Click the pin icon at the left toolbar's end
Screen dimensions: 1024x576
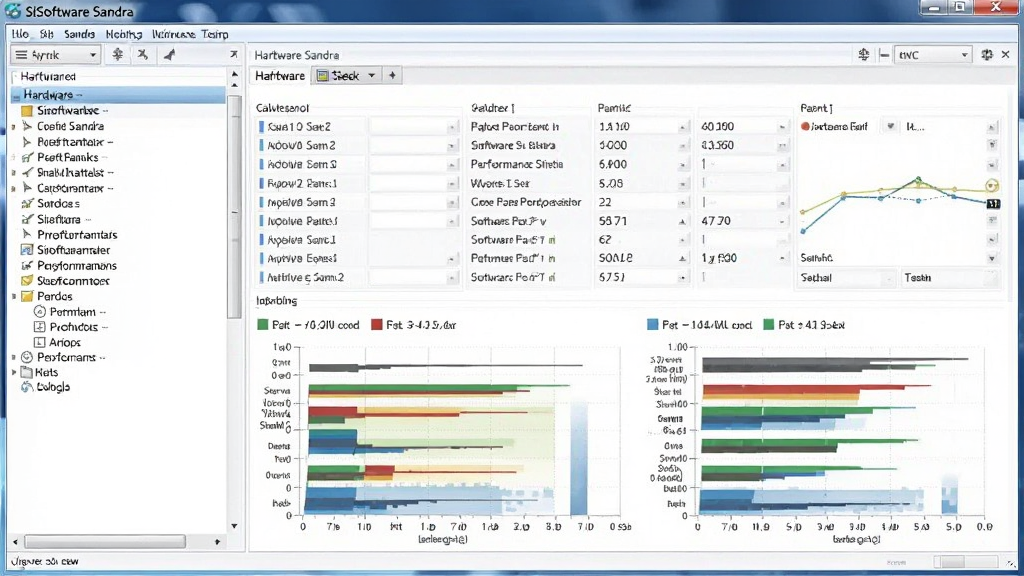[234, 55]
